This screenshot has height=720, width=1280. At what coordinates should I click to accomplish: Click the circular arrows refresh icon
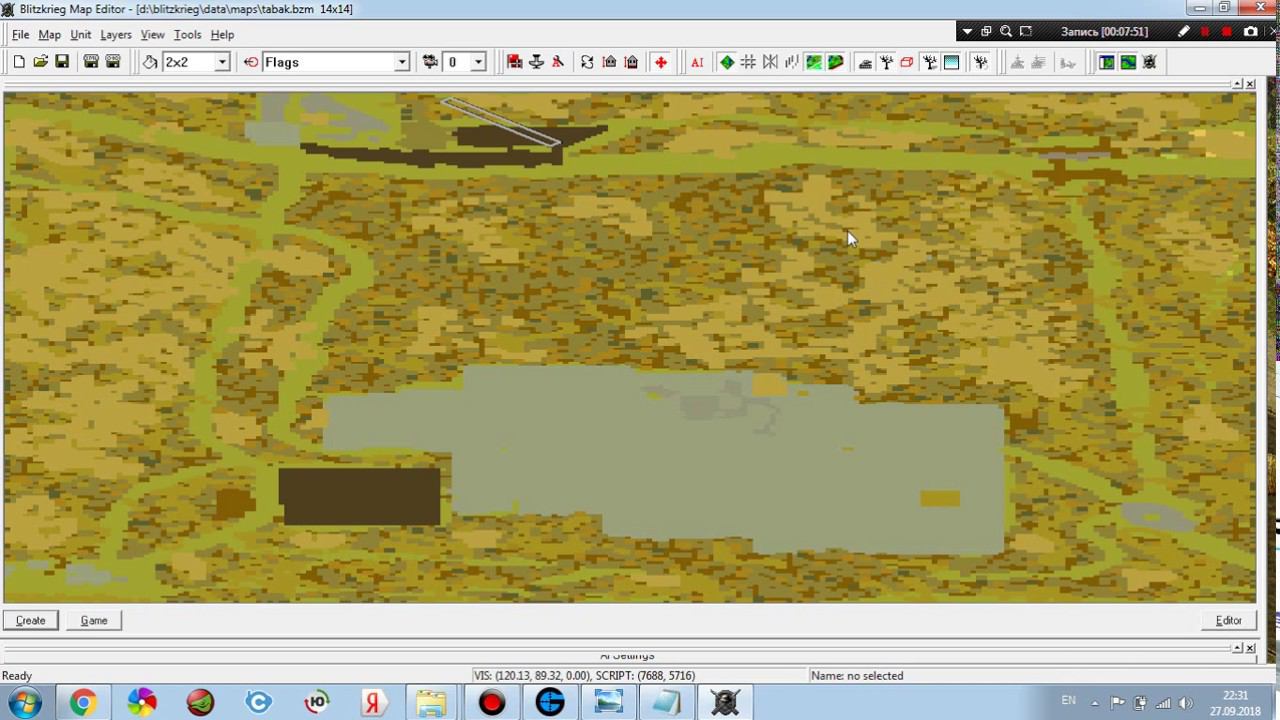tap(587, 62)
